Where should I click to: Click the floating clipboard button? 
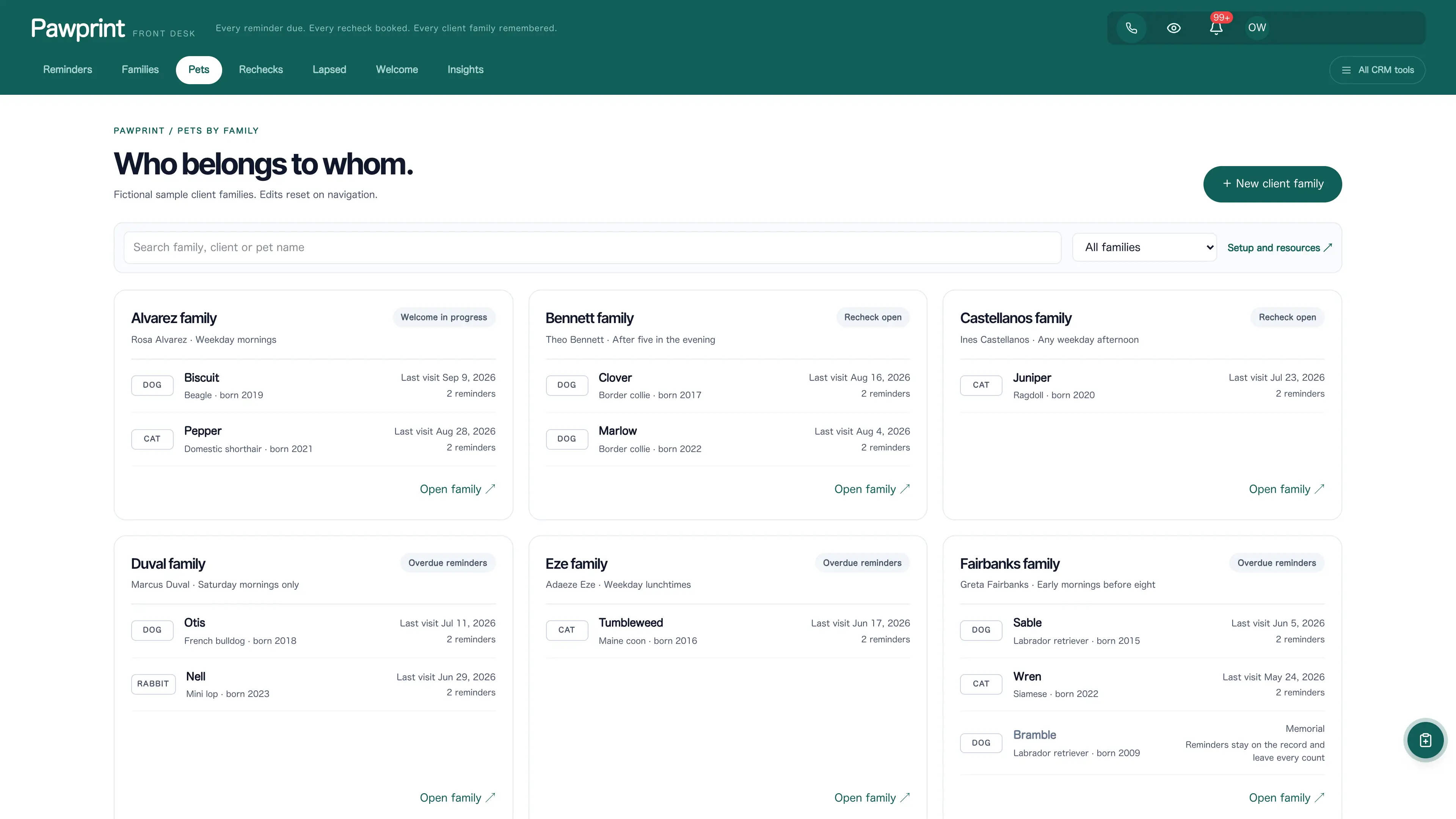(x=1425, y=740)
